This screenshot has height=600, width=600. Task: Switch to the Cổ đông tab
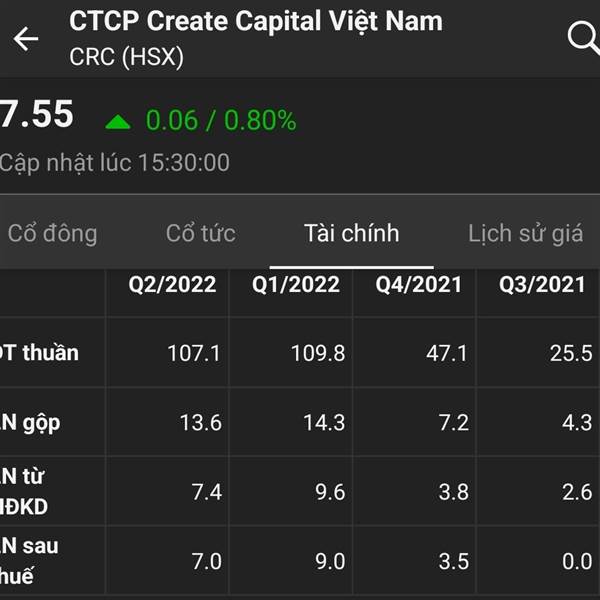(52, 234)
